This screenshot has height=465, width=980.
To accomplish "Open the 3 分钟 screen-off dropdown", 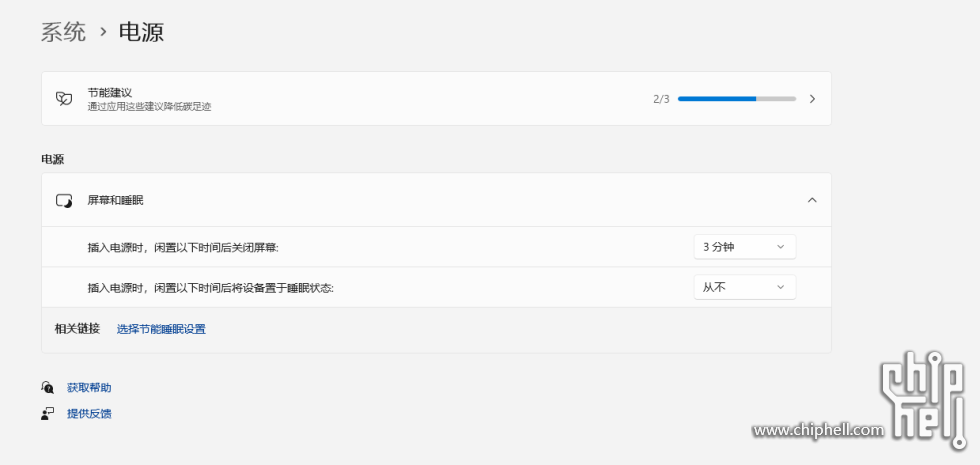I will click(x=745, y=247).
